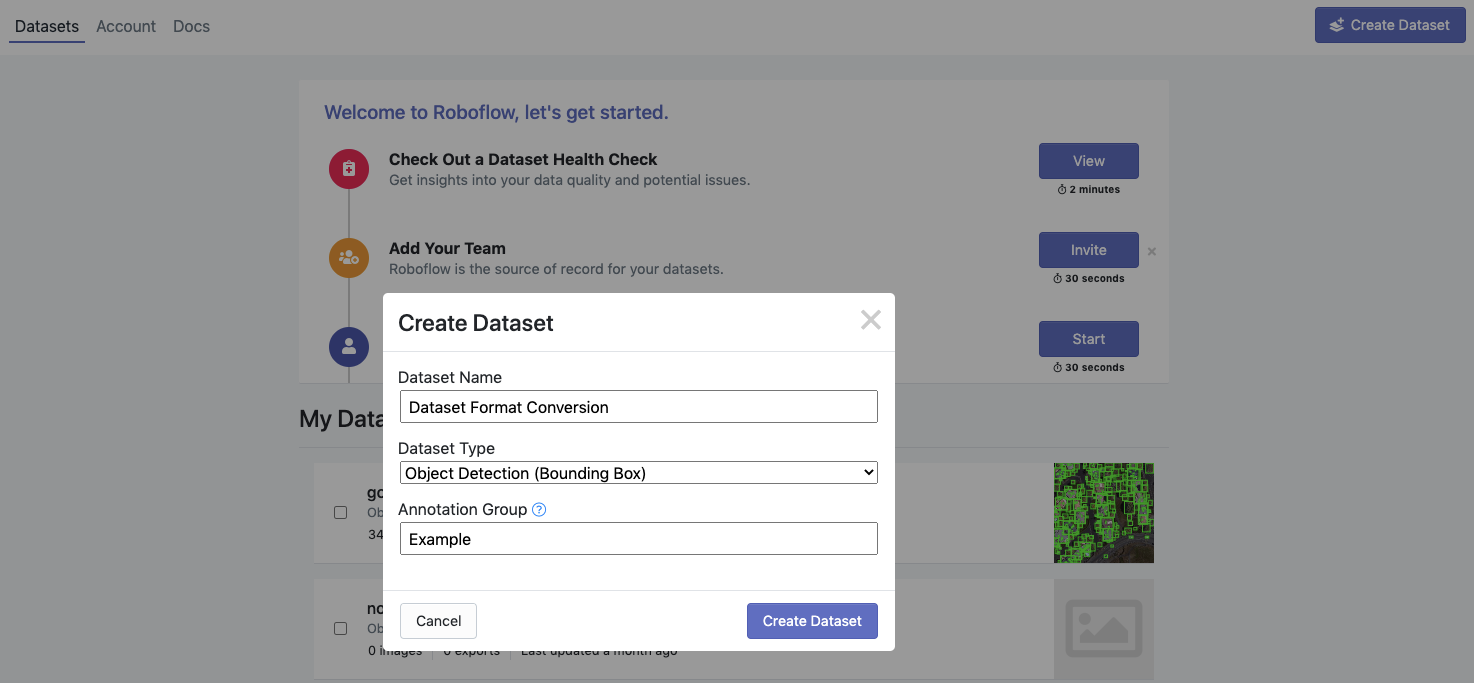Click the Annotation Group text field
1474x683 pixels.
pyautogui.click(x=638, y=539)
